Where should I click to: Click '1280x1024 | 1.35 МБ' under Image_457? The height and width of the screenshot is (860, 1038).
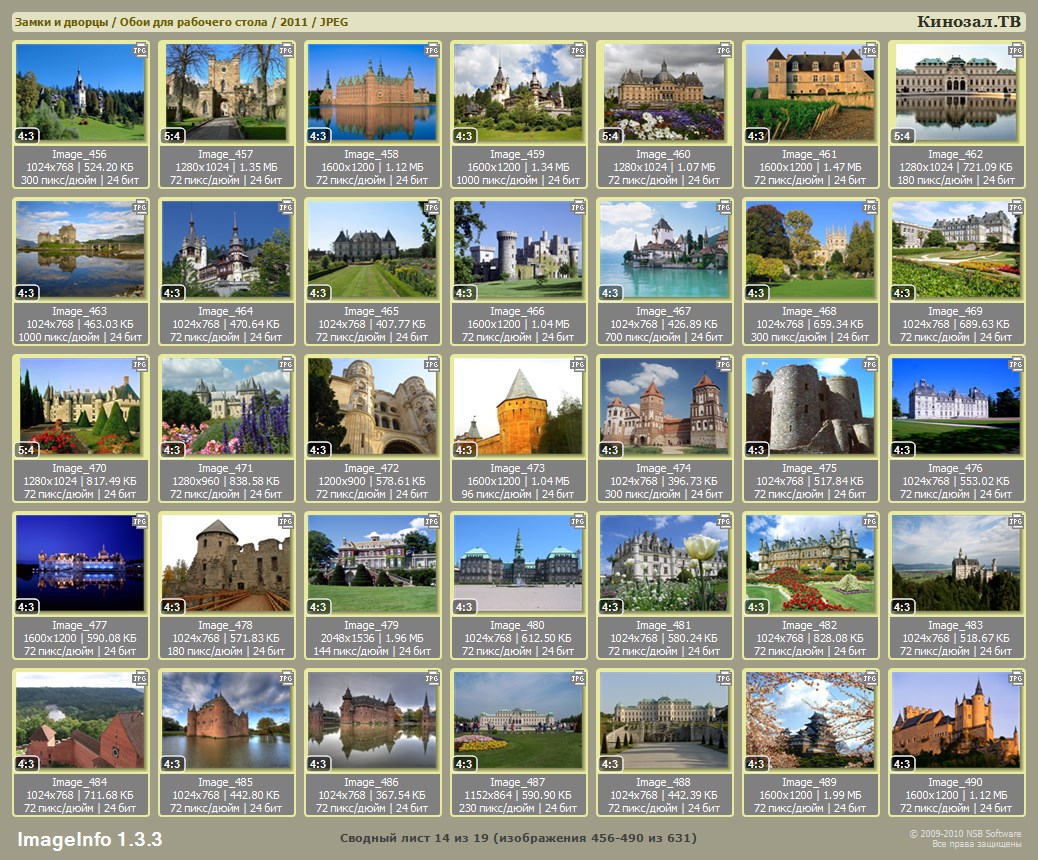(226, 167)
